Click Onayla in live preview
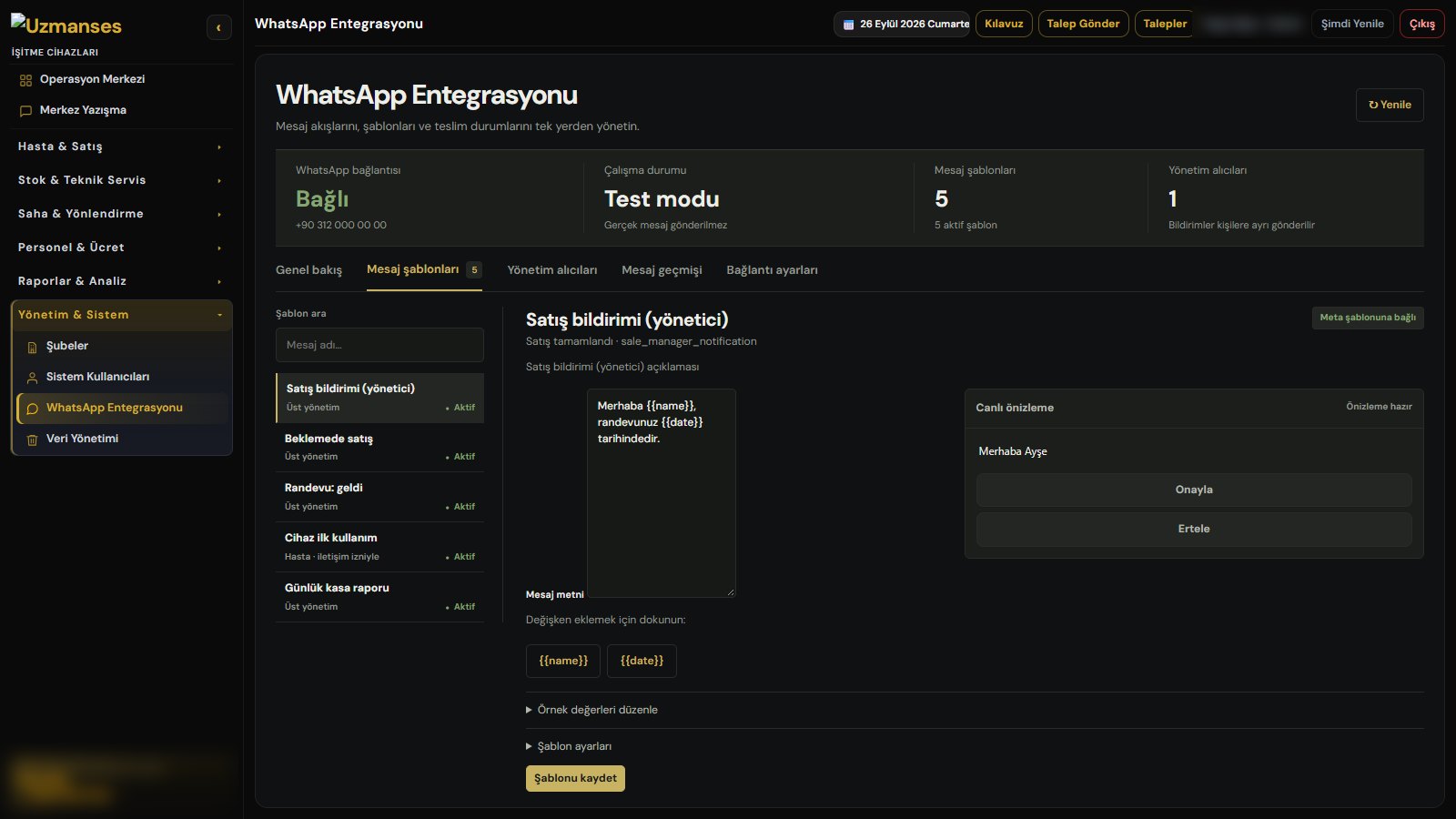Image resolution: width=1456 pixels, height=819 pixels. coord(1194,490)
